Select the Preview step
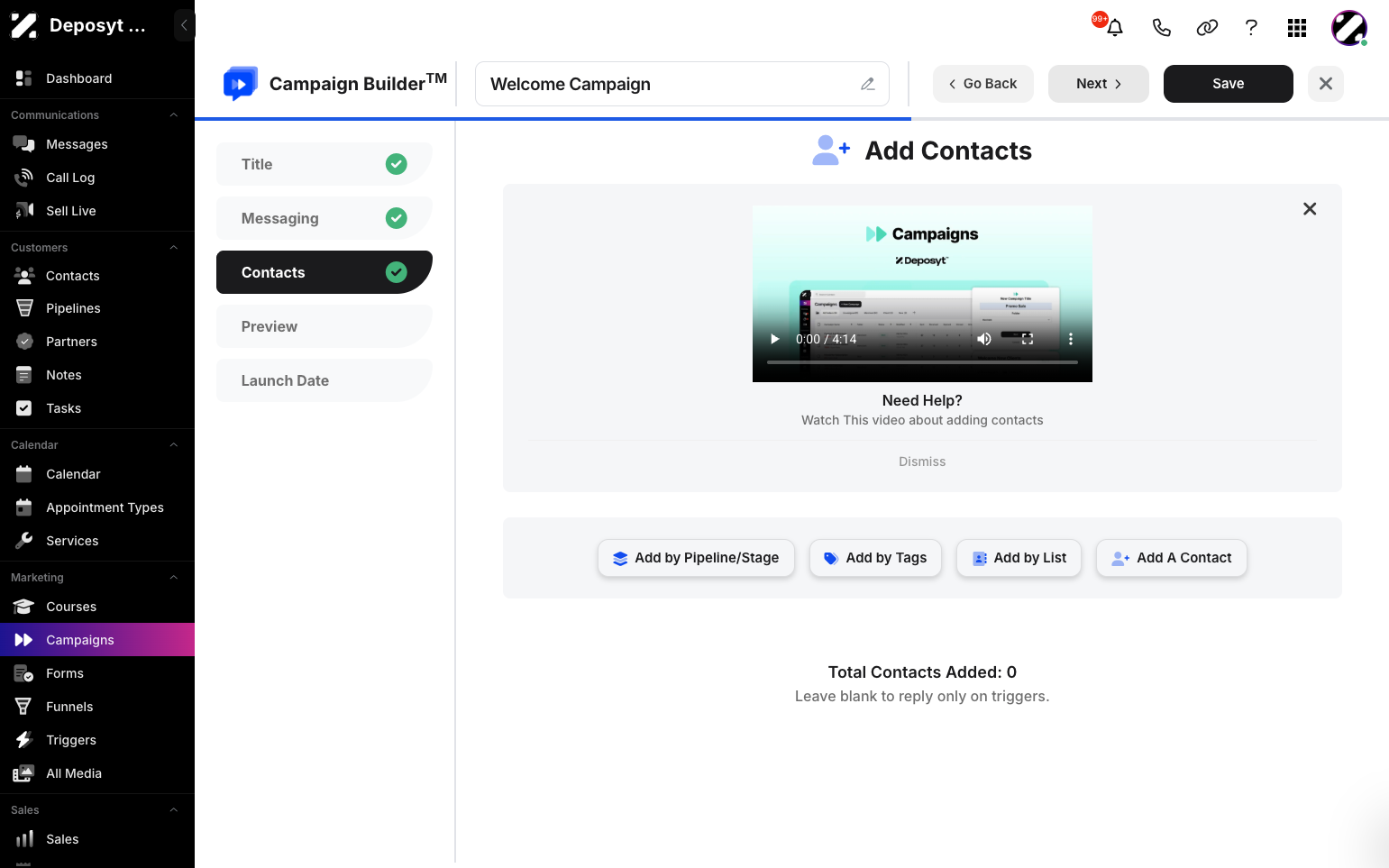 (x=324, y=326)
